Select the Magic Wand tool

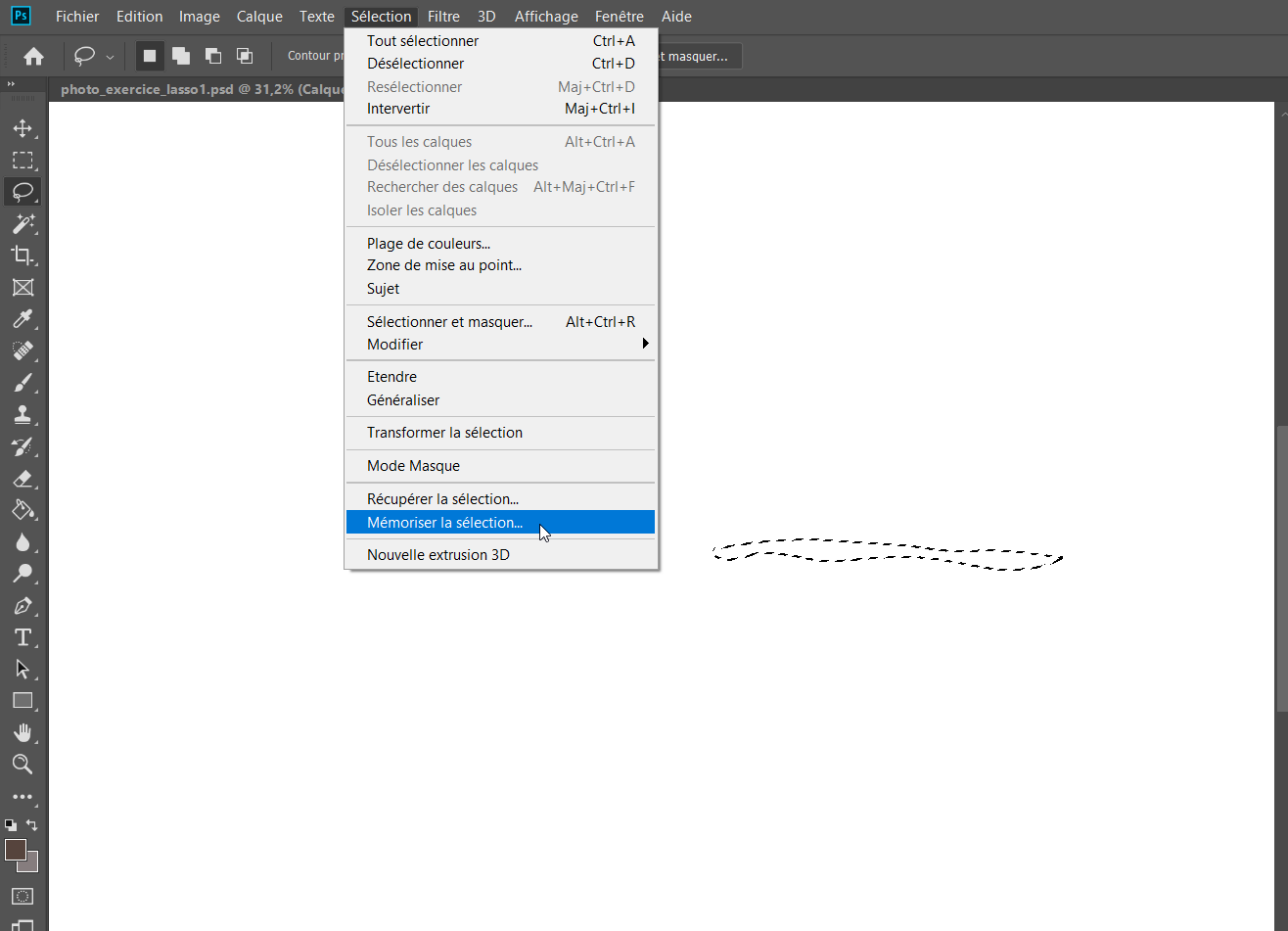pos(23,223)
